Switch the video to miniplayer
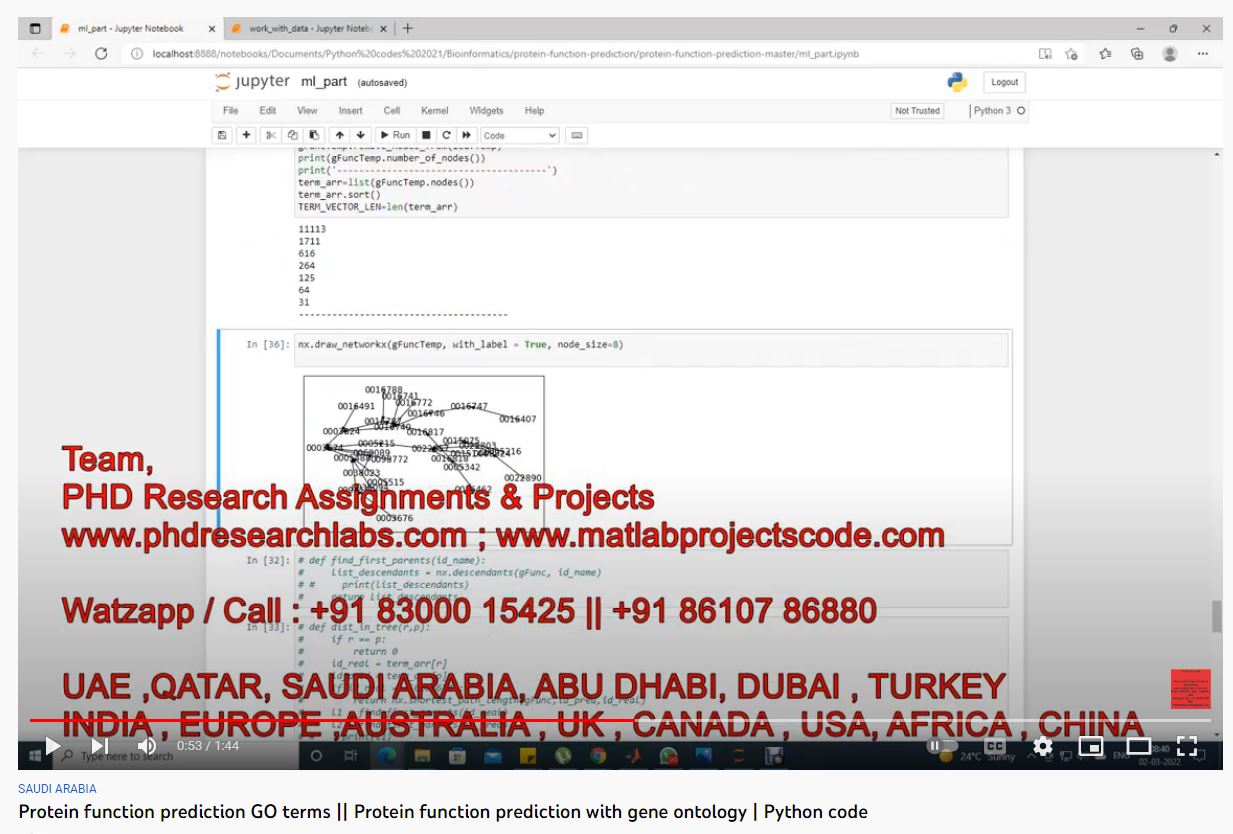 coord(1091,745)
